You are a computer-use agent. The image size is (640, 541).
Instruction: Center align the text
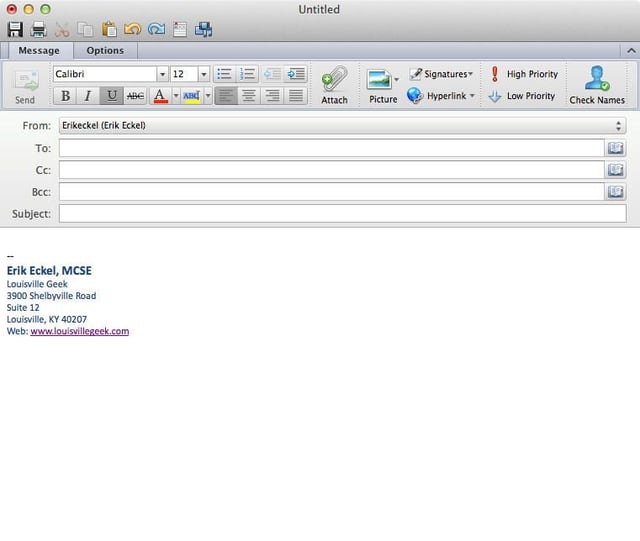point(249,96)
